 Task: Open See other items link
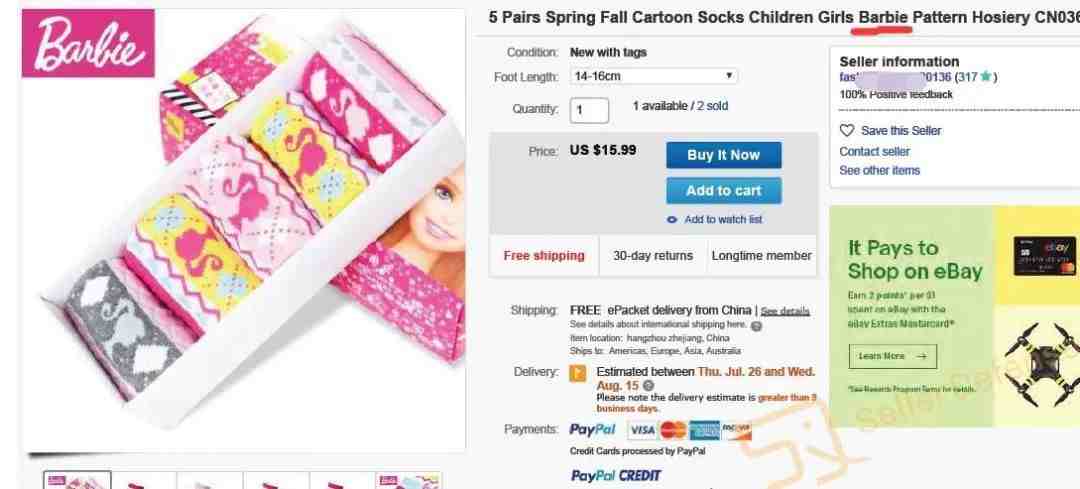[x=880, y=171]
